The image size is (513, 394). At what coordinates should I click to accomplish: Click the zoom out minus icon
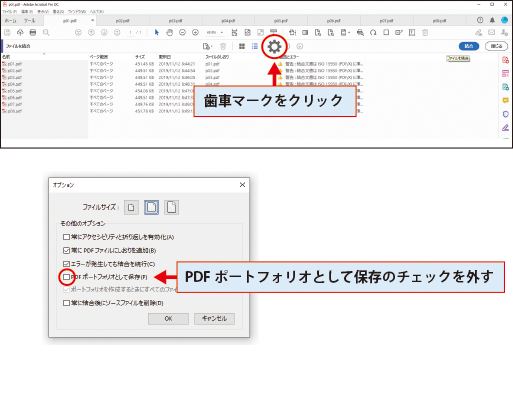pyautogui.click(x=182, y=33)
